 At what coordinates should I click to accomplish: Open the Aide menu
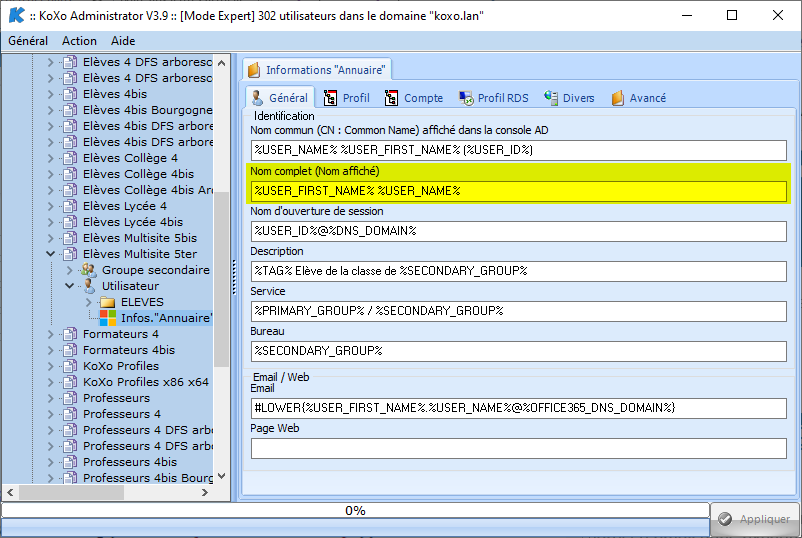coord(123,41)
